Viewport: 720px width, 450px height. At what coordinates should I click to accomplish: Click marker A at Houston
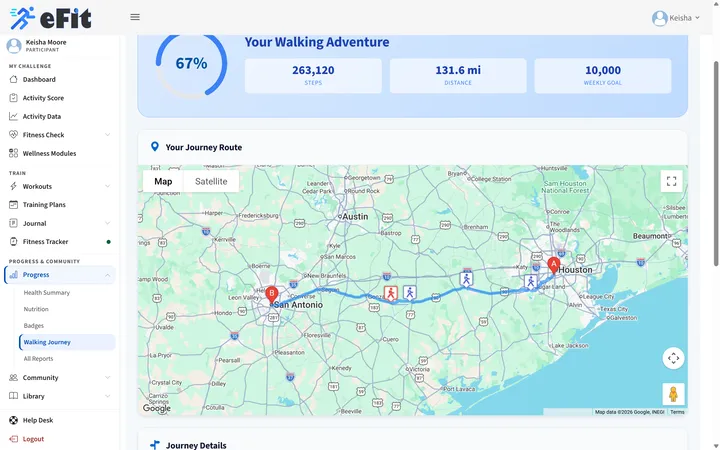point(553,265)
